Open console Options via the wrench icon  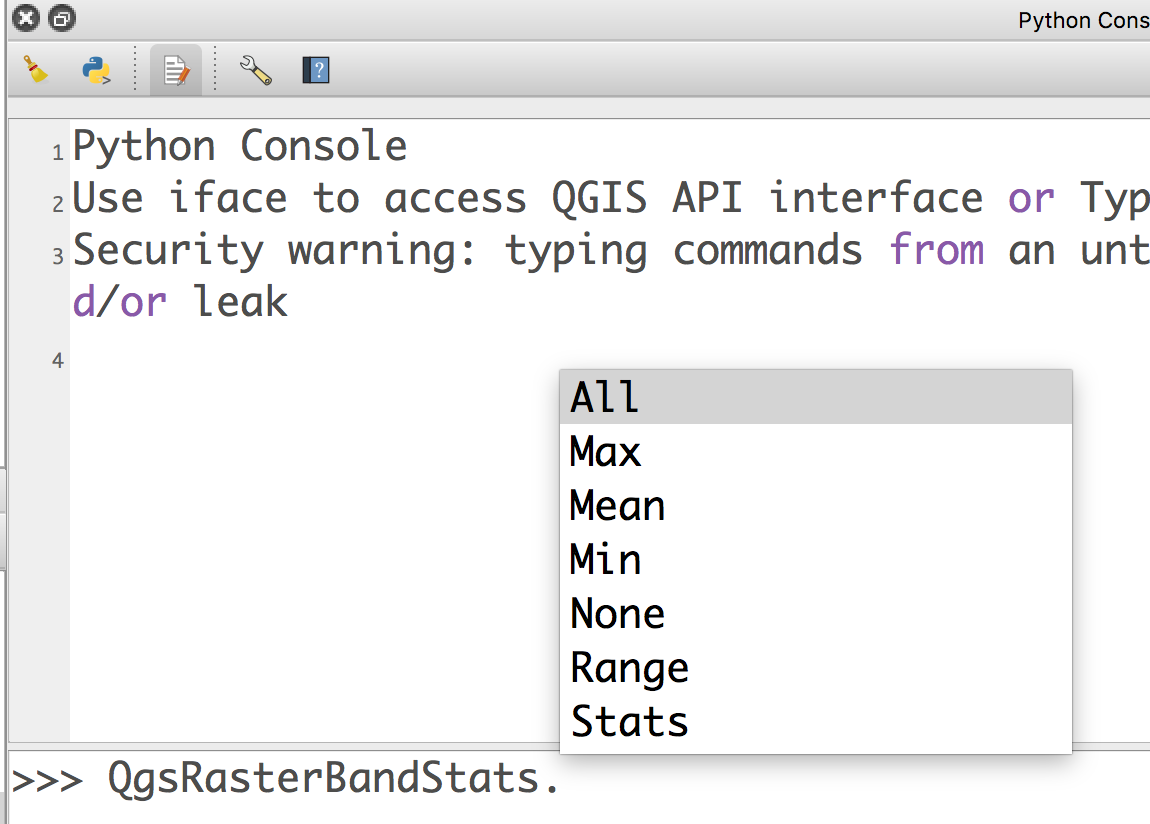(256, 70)
